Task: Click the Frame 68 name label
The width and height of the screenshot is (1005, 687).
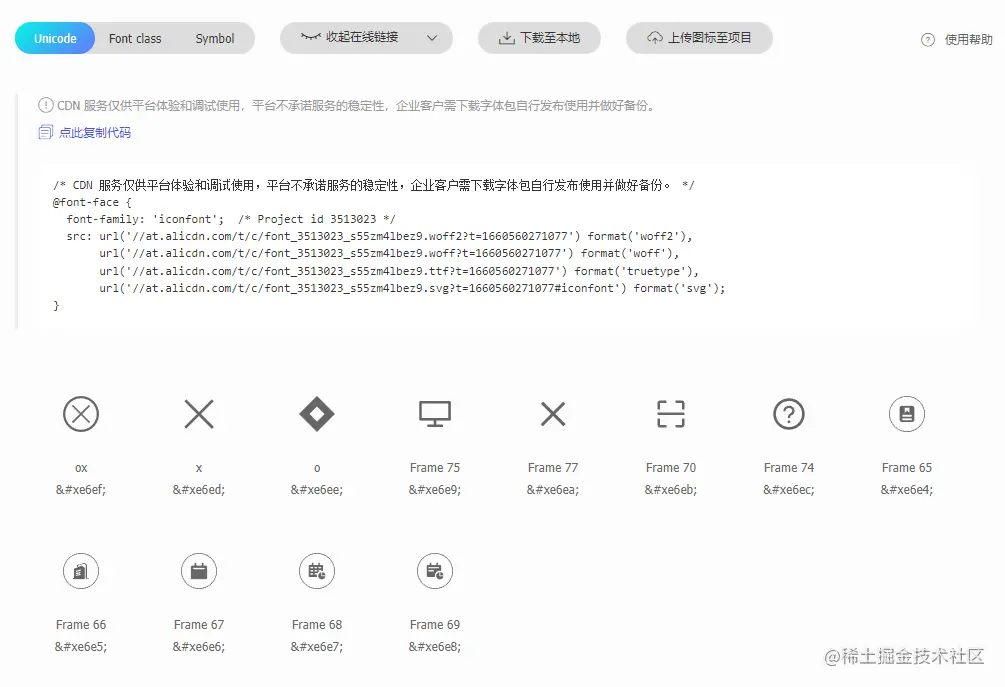Action: pyautogui.click(x=317, y=625)
